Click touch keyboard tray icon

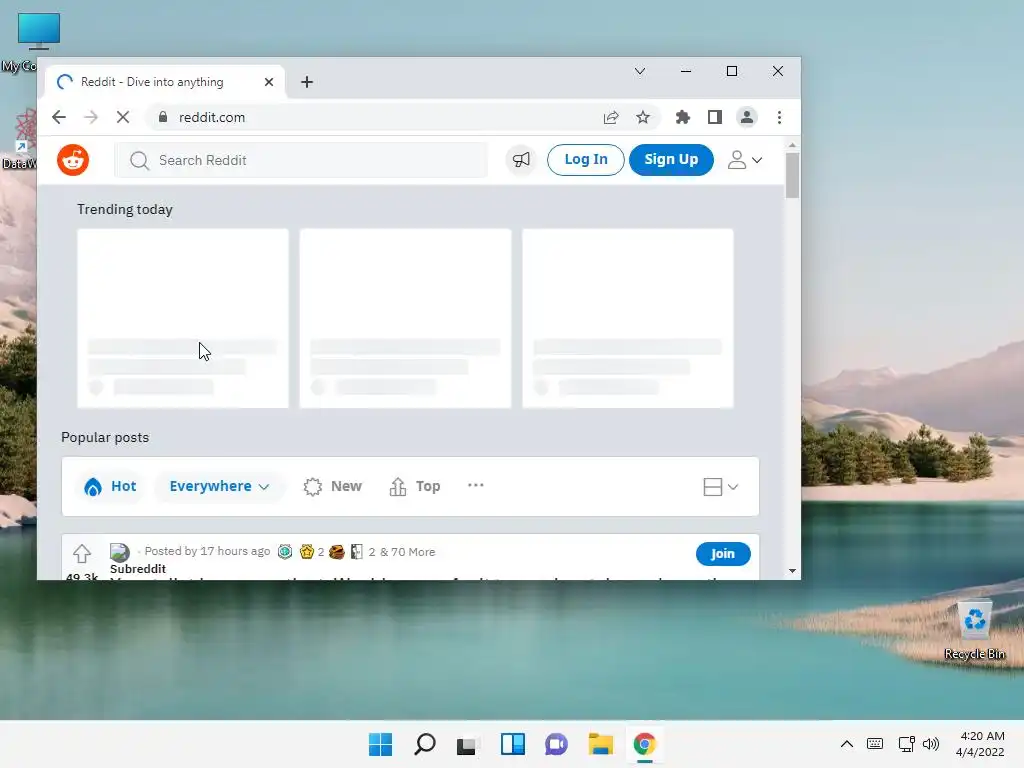(x=875, y=744)
